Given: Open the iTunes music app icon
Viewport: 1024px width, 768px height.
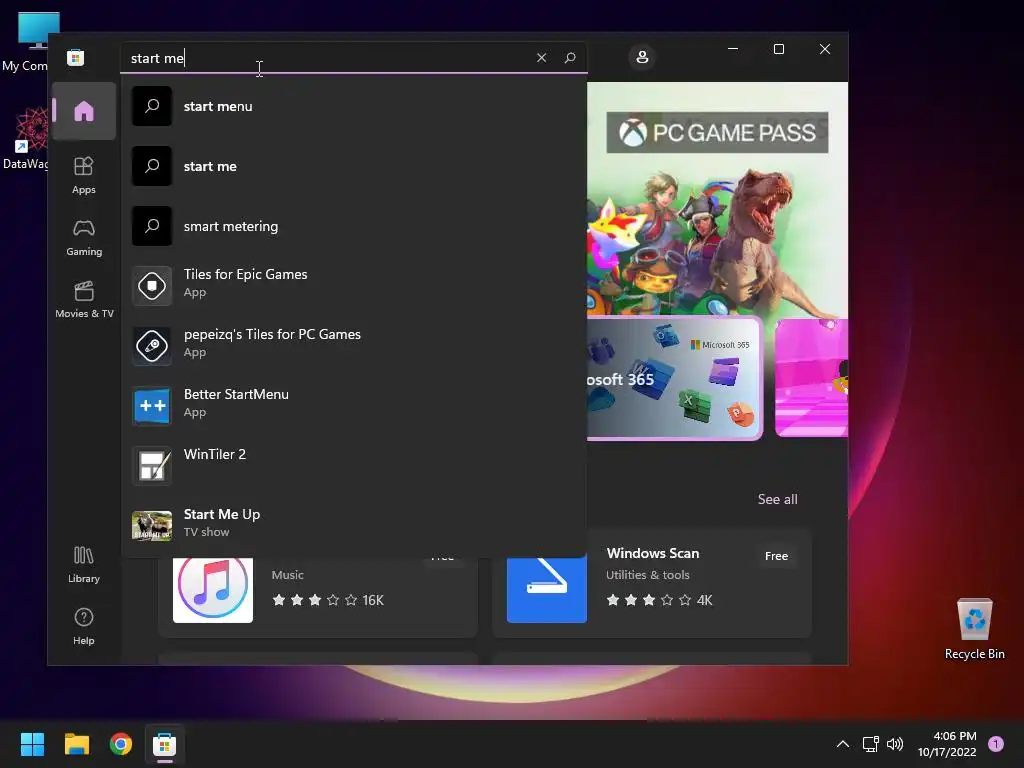Looking at the screenshot, I should click(213, 588).
